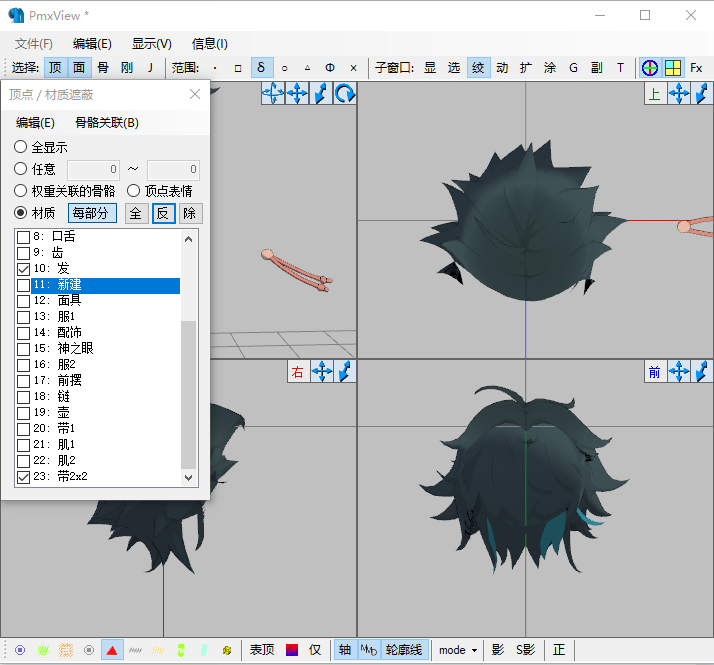Check the 12: 面具 material checkbox
This screenshot has height=665, width=714.
[x=23, y=301]
